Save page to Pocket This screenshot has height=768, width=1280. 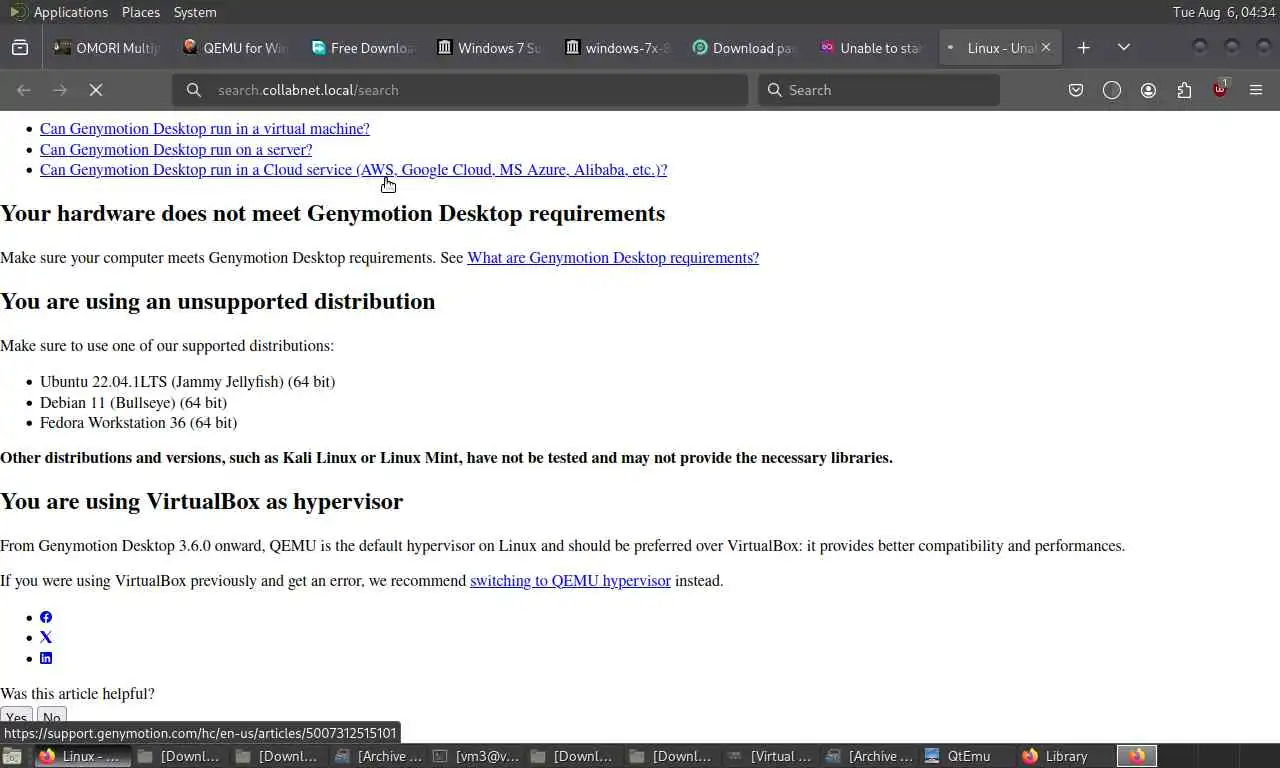coord(1076,90)
